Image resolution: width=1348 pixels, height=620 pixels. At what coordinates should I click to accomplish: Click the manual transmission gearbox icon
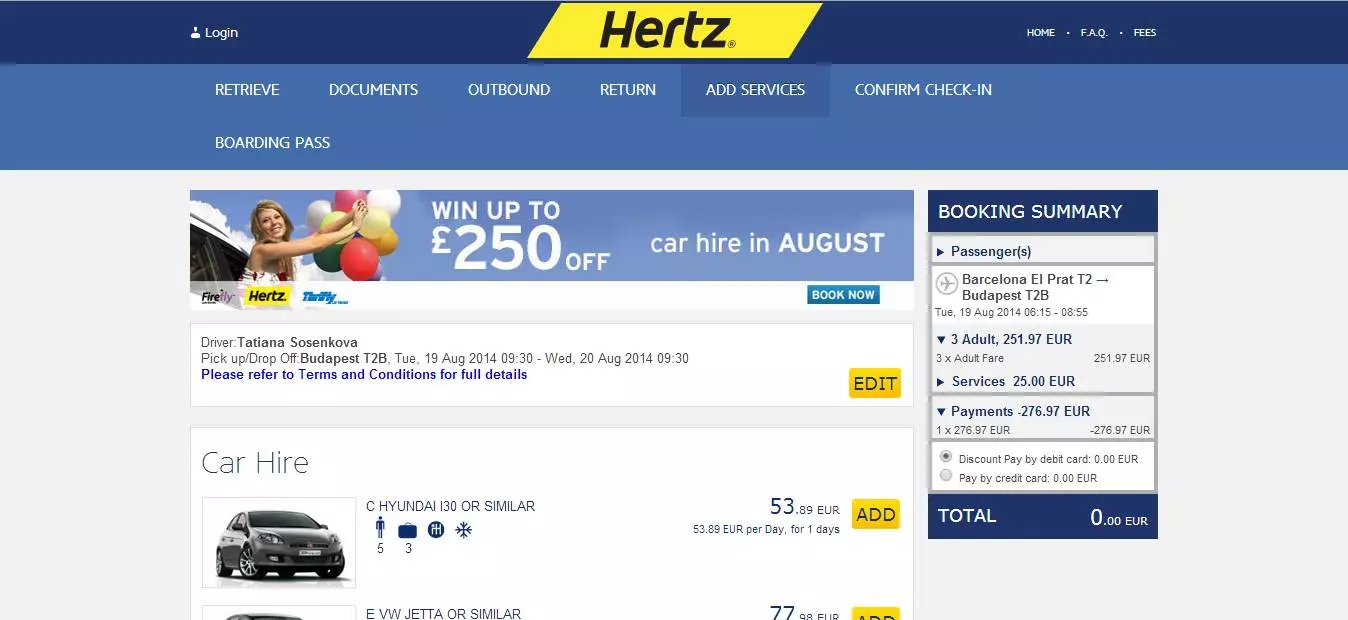click(436, 530)
